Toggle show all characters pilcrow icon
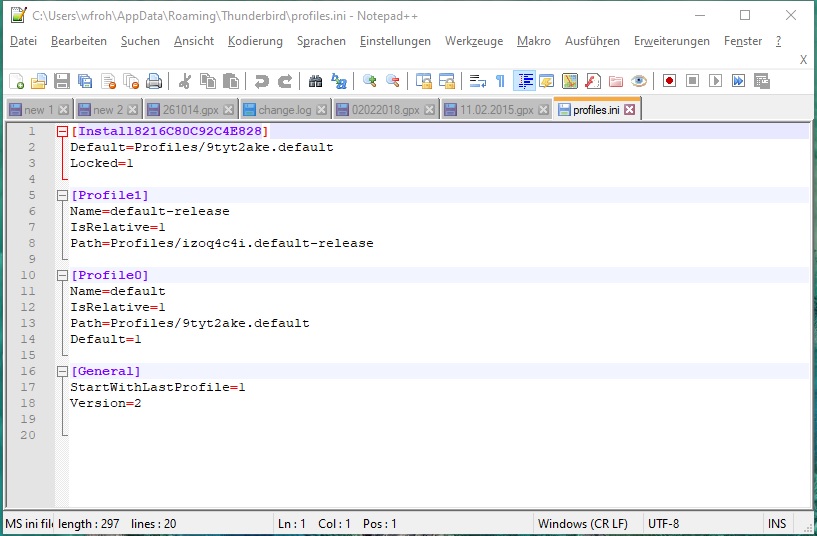 (x=501, y=81)
